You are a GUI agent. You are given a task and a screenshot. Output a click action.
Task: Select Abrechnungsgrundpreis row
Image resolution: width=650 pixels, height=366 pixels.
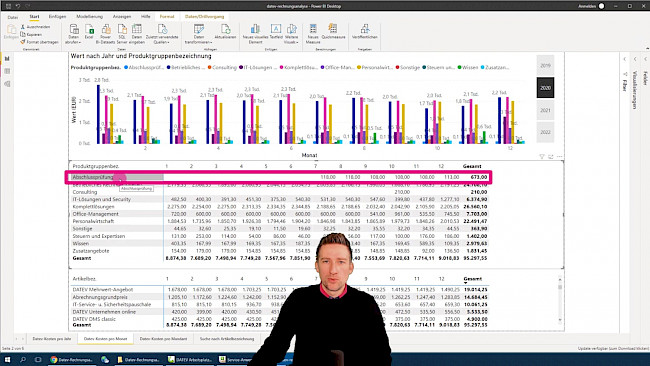[100, 297]
